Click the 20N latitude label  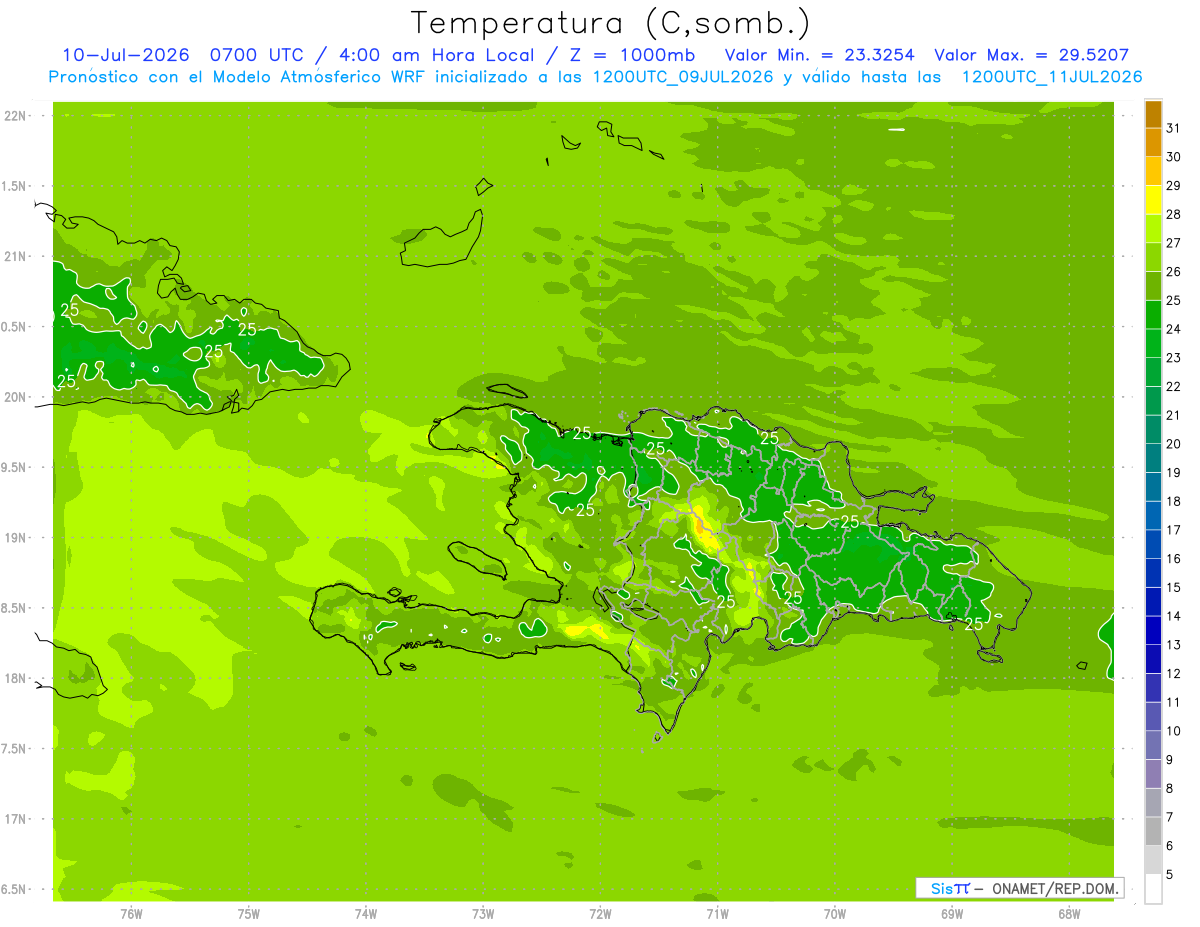click(x=14, y=397)
